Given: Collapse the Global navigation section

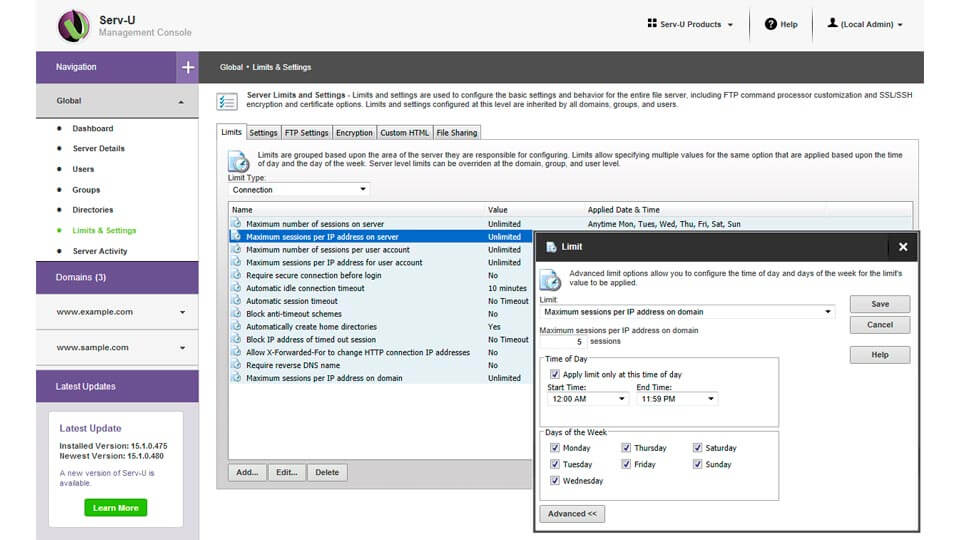Looking at the screenshot, I should pos(181,102).
